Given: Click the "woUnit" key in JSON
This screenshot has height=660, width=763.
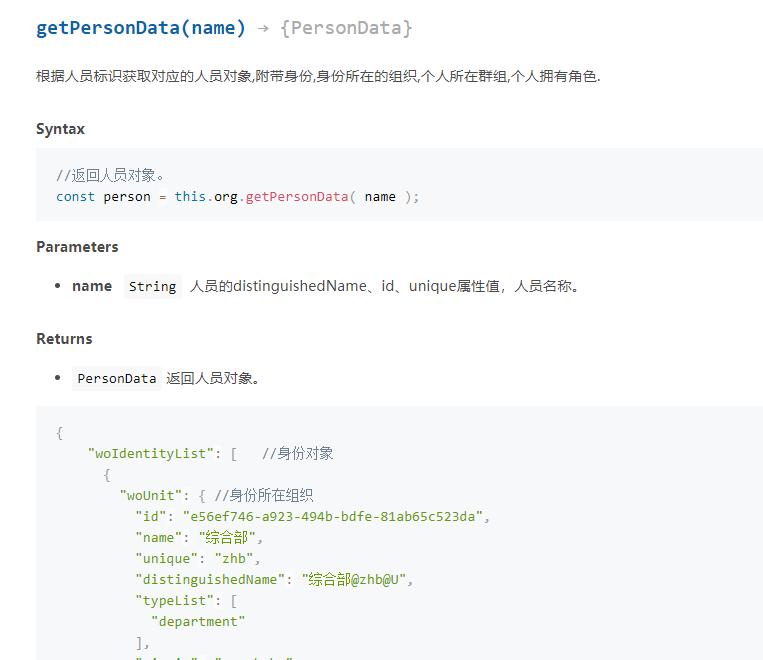Looking at the screenshot, I should tap(153, 495).
